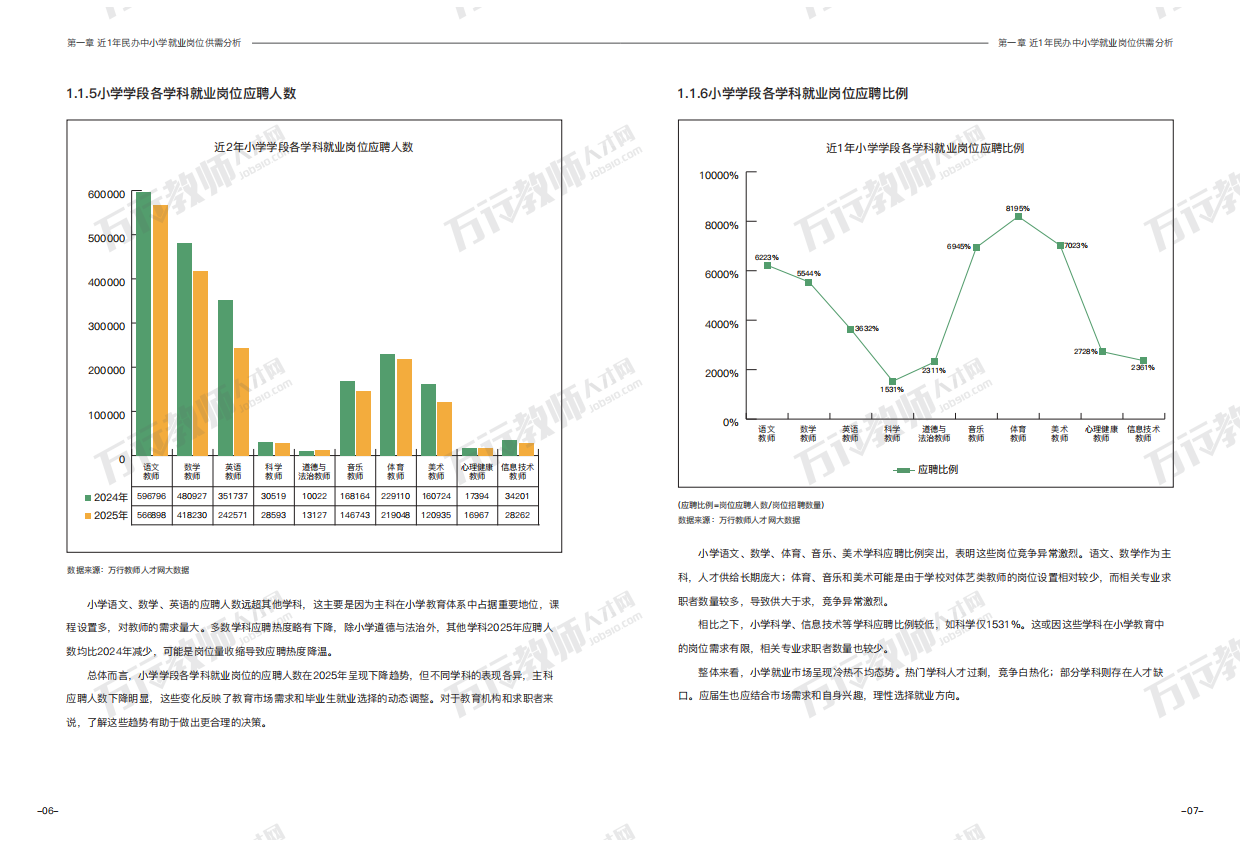Click table cell 28593

[x=273, y=516]
